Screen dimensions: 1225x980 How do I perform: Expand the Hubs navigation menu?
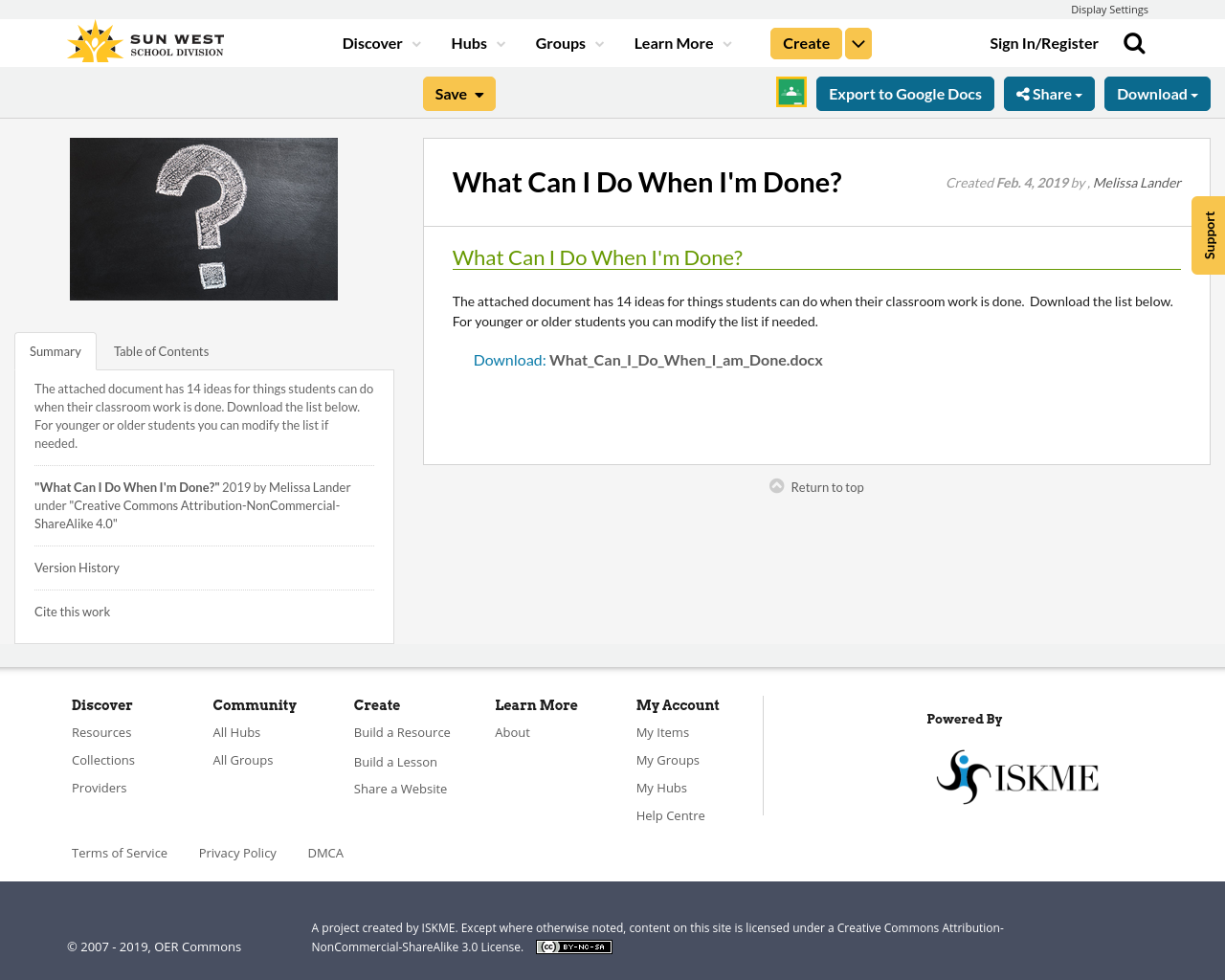pyautogui.click(x=477, y=42)
